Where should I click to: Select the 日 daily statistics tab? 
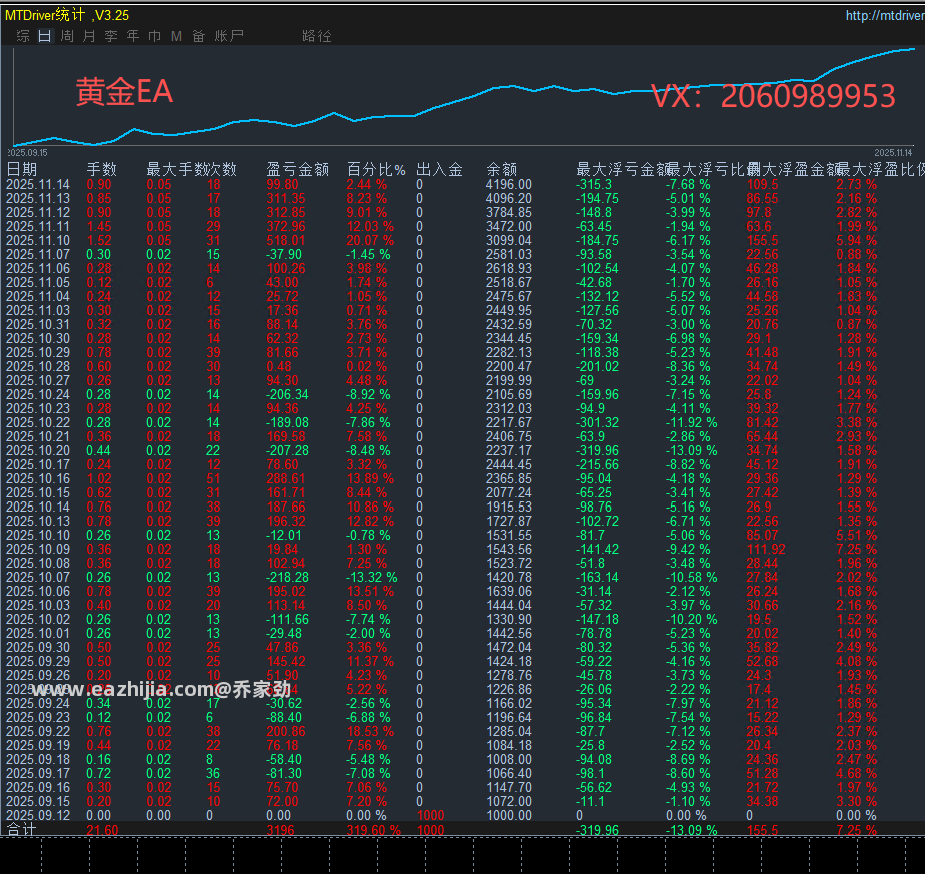45,36
